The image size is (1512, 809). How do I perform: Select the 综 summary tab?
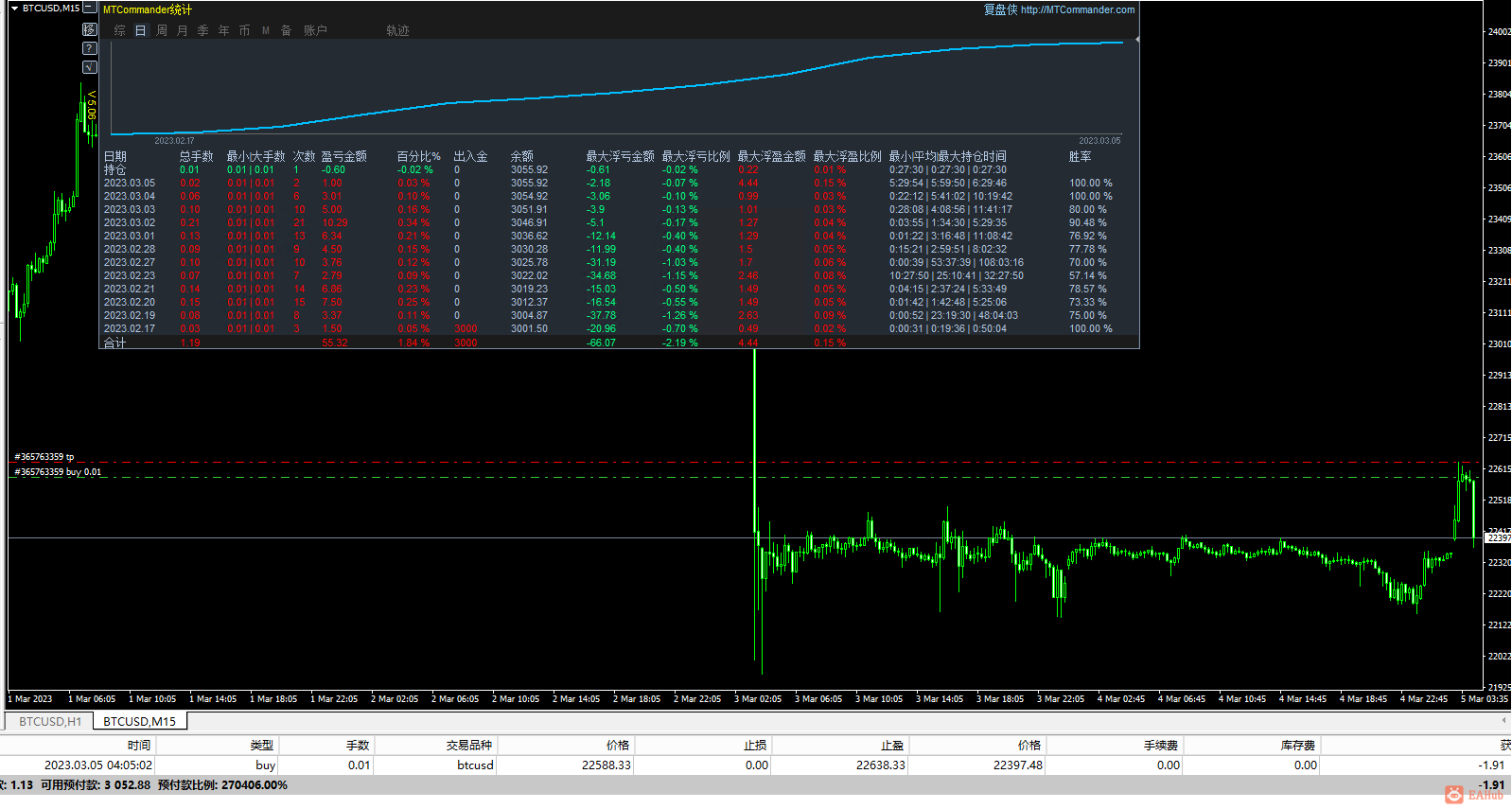[120, 30]
